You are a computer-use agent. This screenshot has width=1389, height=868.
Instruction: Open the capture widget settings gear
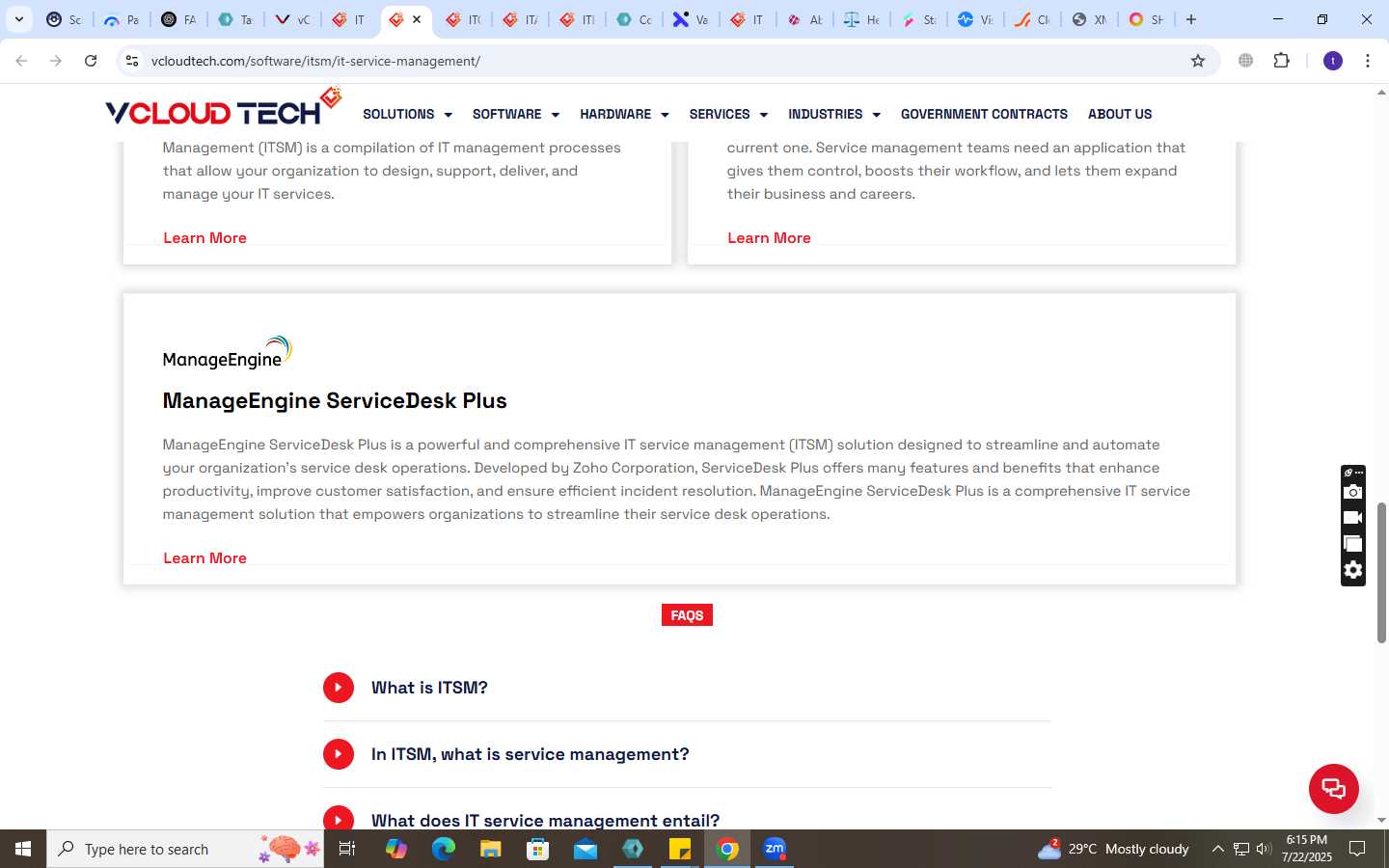1352,570
